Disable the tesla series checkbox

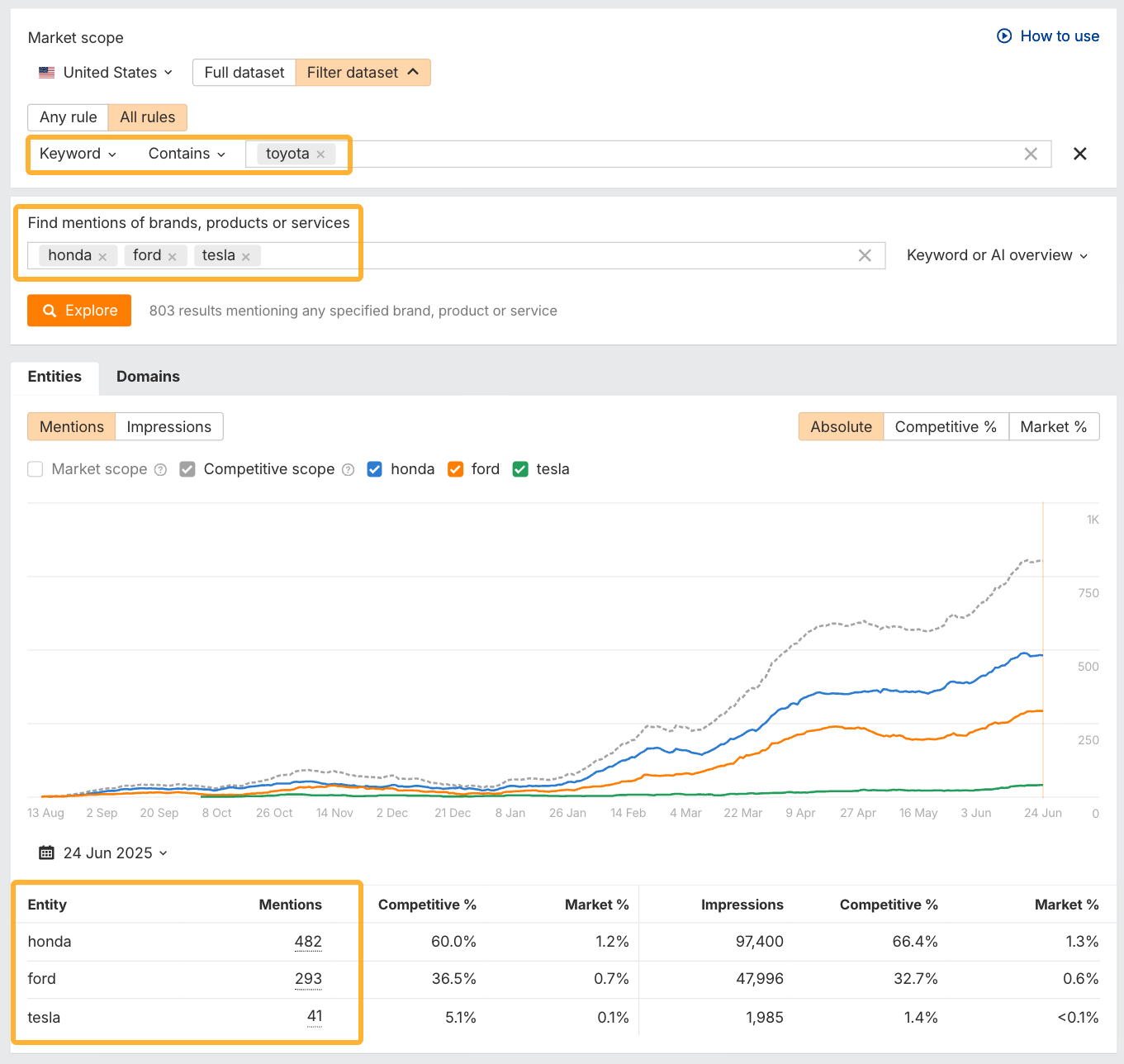(519, 468)
